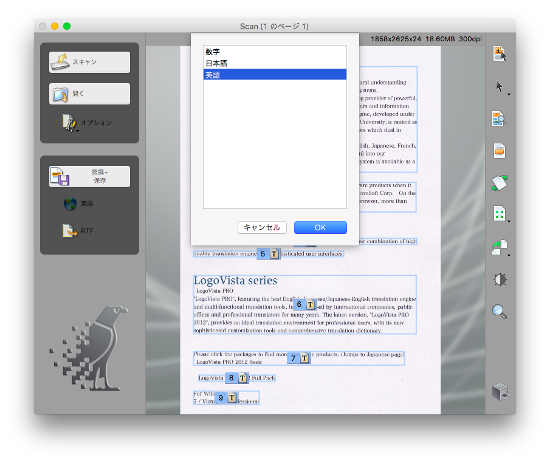This screenshot has width=550, height=463.
Task: Select the arrow pointer tool
Action: point(499,86)
